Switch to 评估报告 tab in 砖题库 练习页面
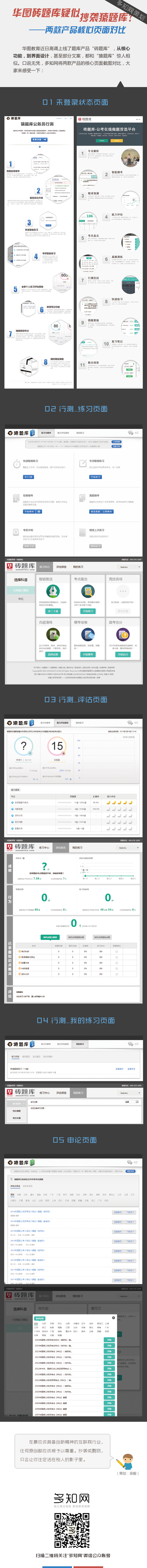The width and height of the screenshot is (147, 1568). (61, 567)
